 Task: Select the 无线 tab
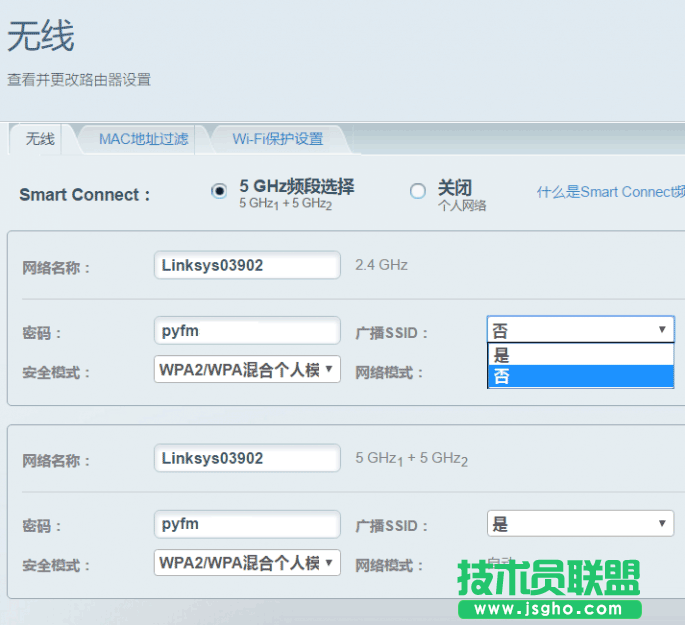(40, 139)
